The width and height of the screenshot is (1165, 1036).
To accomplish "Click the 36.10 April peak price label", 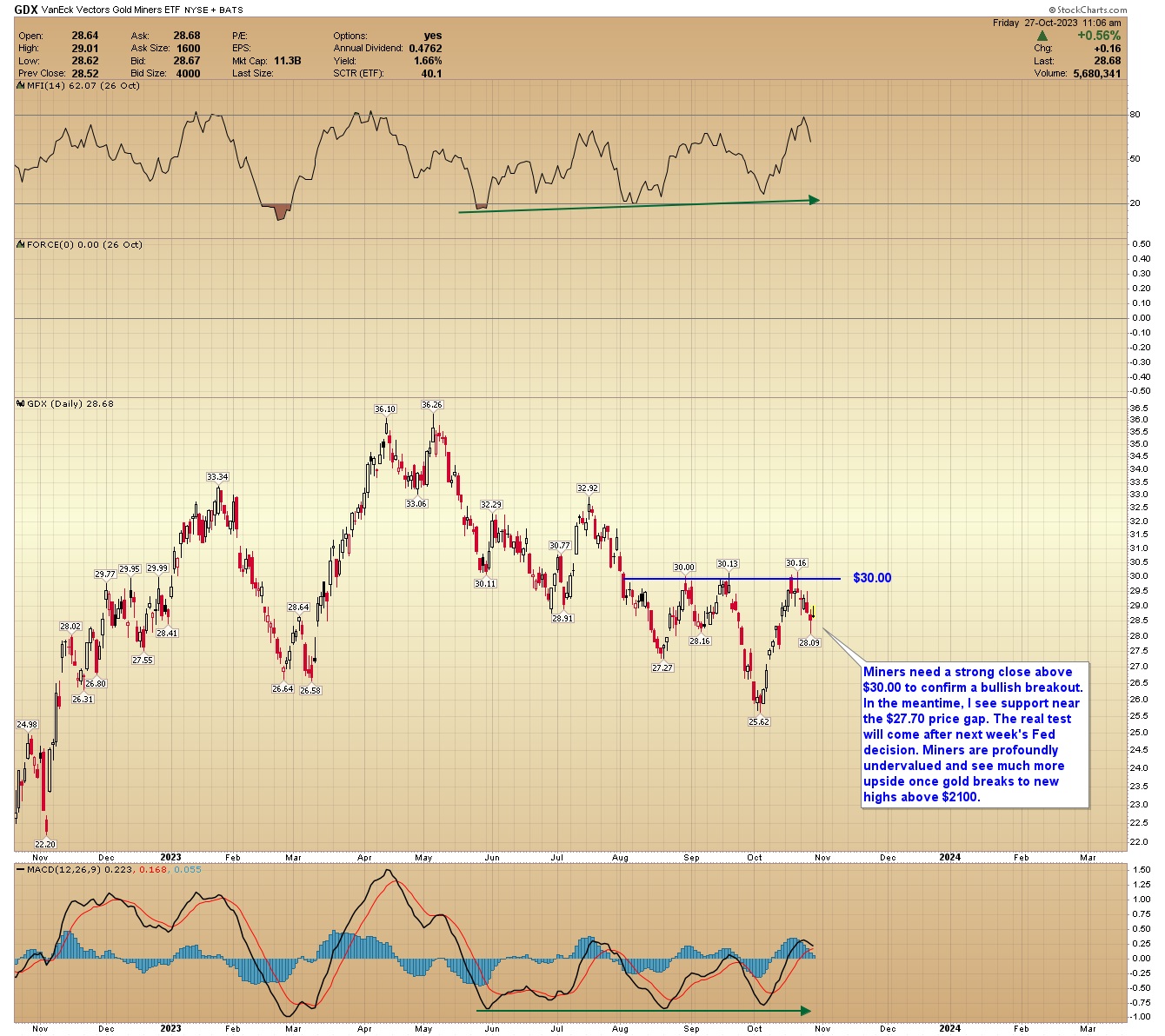I will [x=385, y=409].
